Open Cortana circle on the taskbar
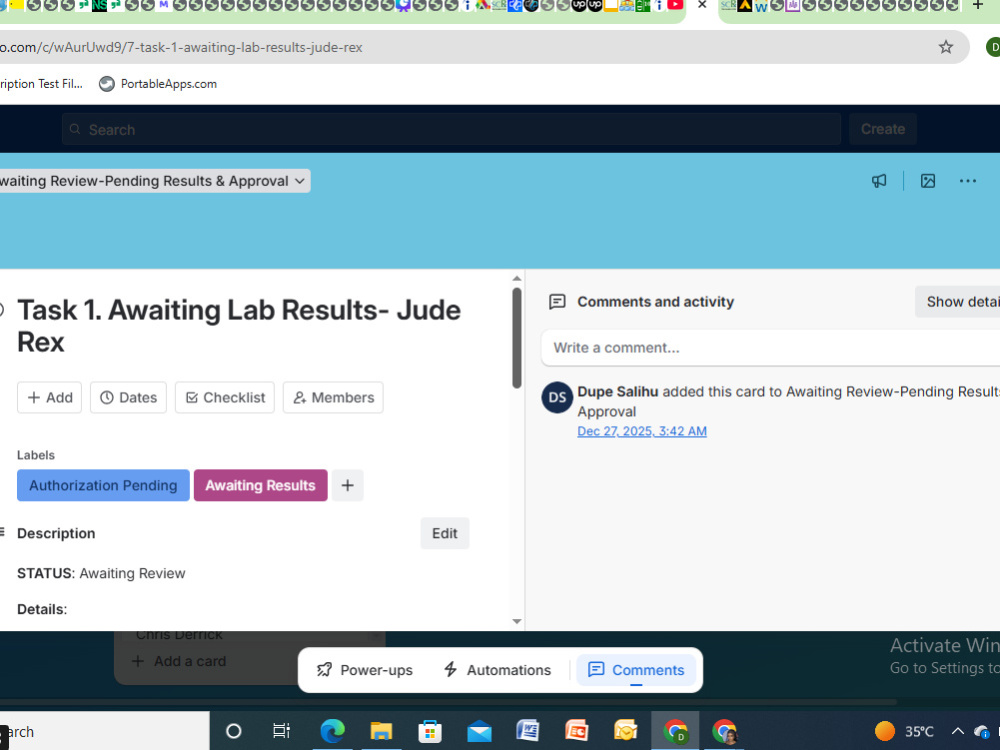This screenshot has width=1000, height=750. (x=233, y=731)
